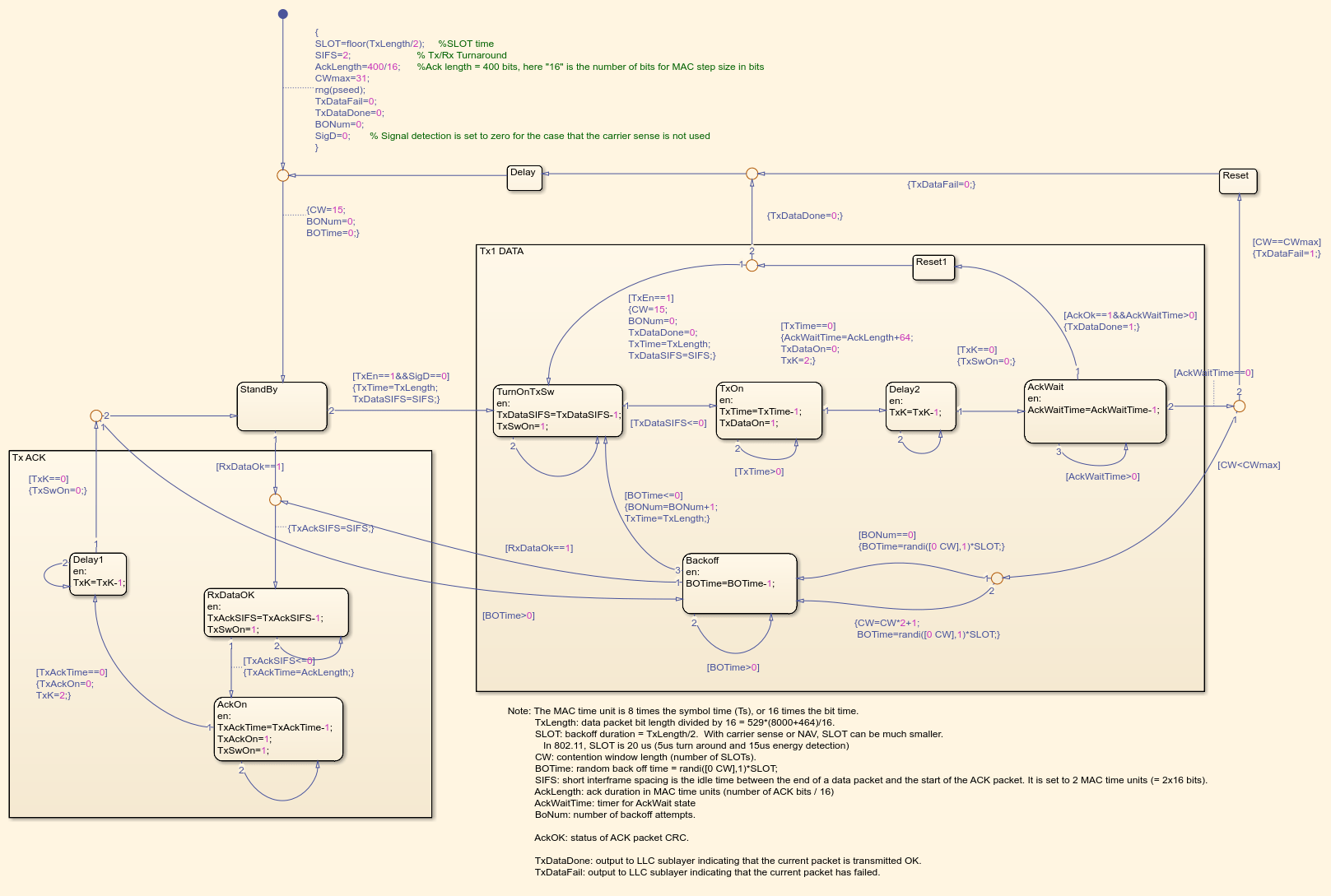1331x896 pixels.
Task: Click the Delay2 state
Action: 921,406
